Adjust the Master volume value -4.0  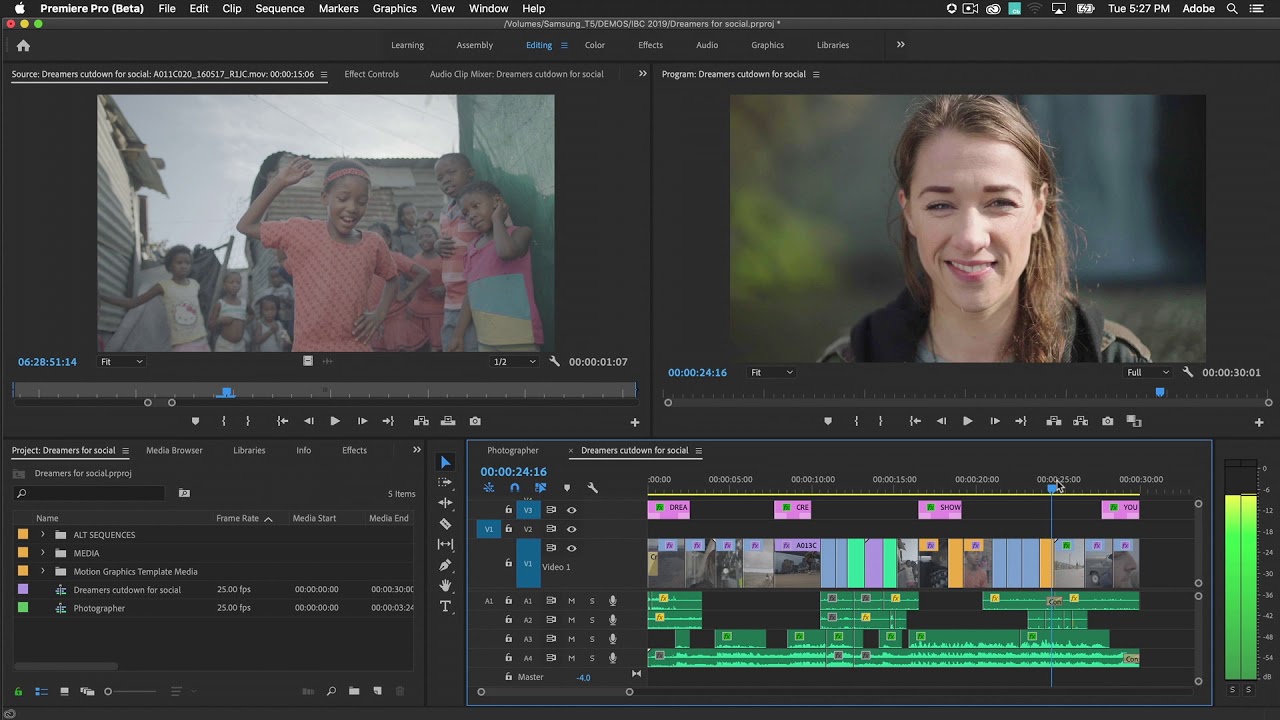pyautogui.click(x=583, y=677)
